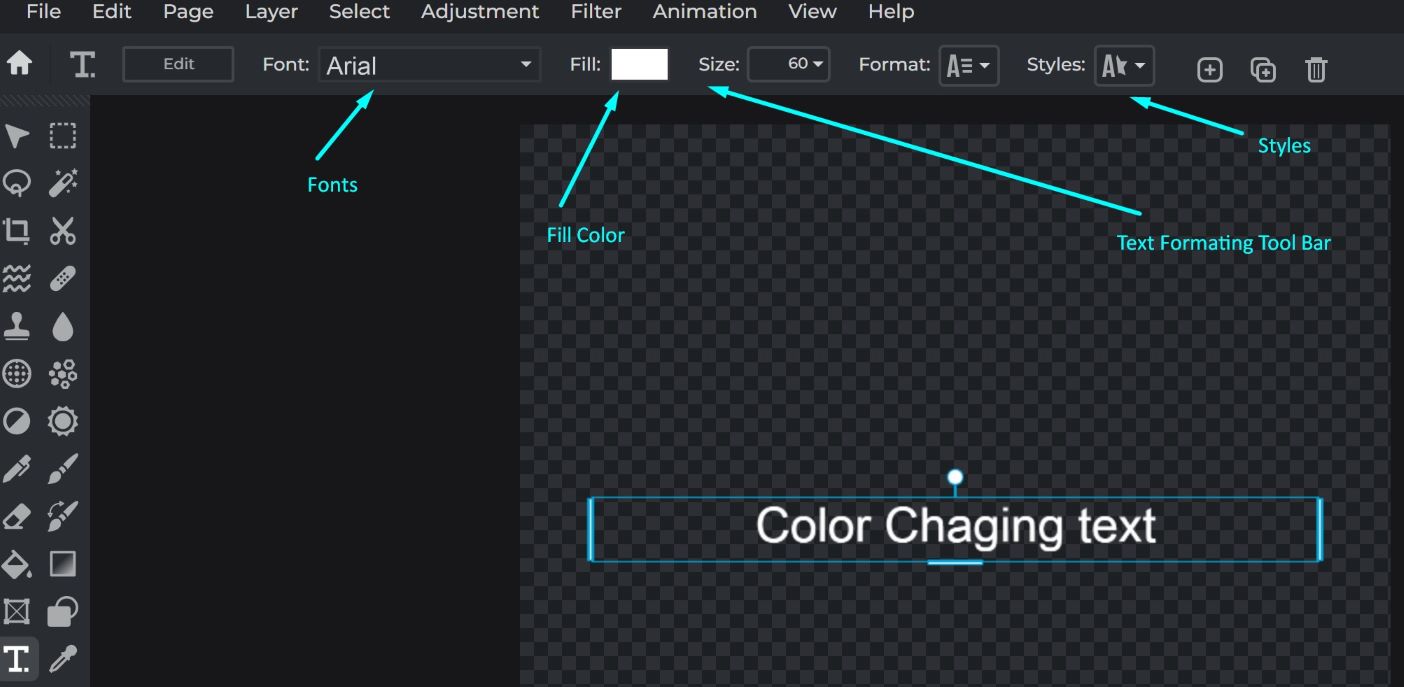
Task: Open the Fill color swatch
Action: tap(639, 64)
